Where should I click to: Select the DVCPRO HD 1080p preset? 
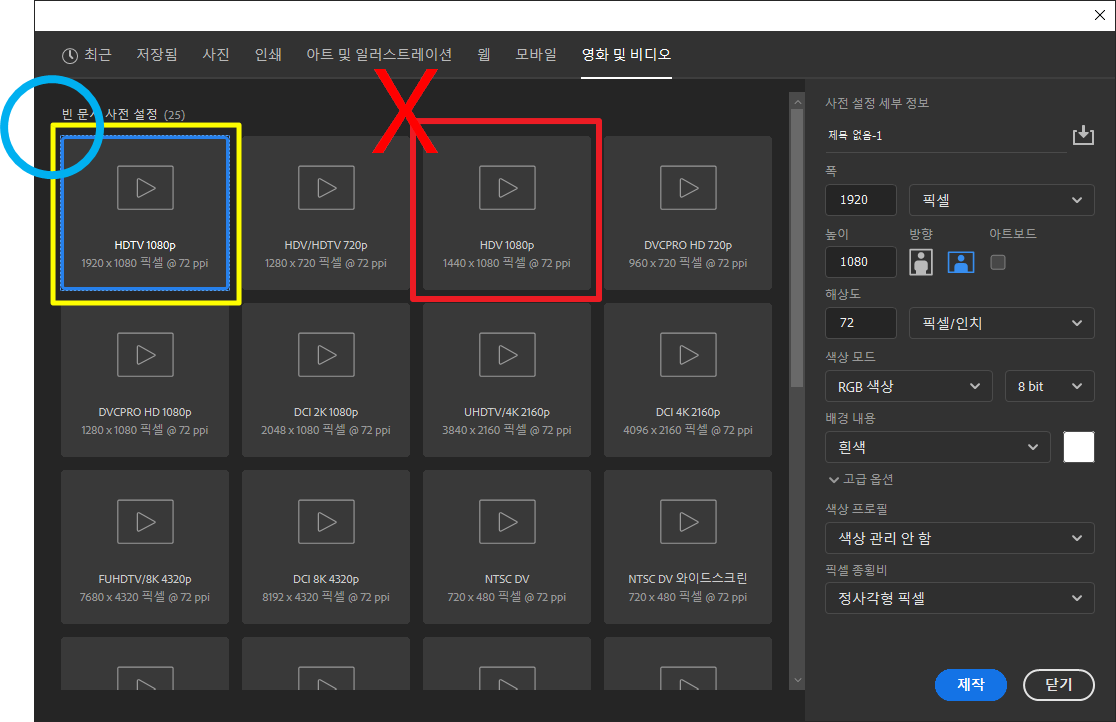145,380
